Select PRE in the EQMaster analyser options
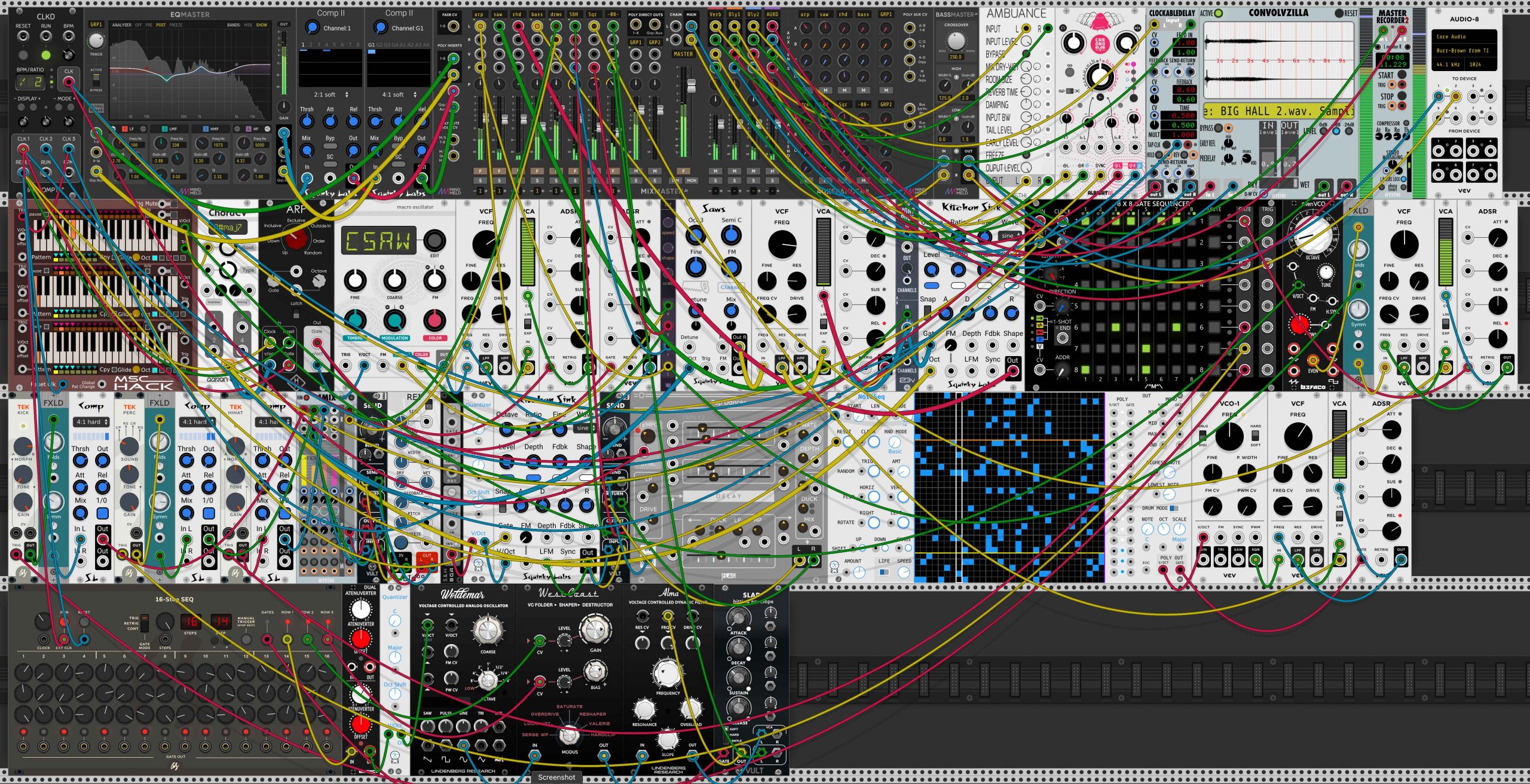This screenshot has width=1530, height=784. click(x=149, y=25)
